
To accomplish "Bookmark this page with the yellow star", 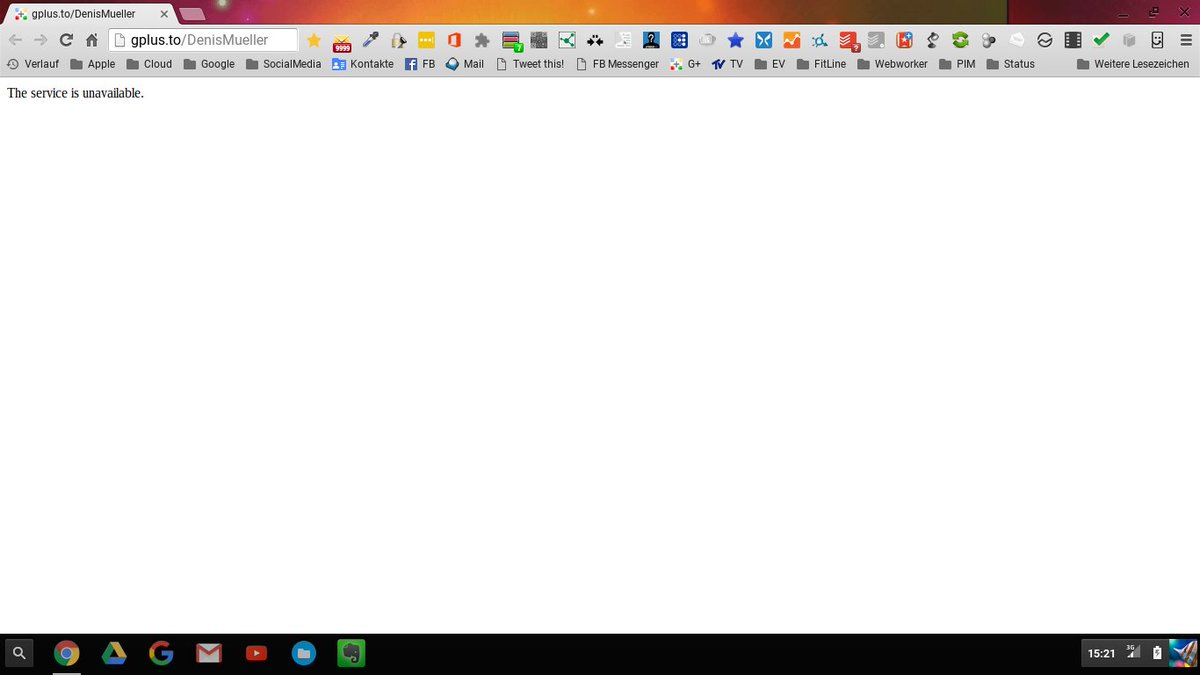I will coord(314,40).
